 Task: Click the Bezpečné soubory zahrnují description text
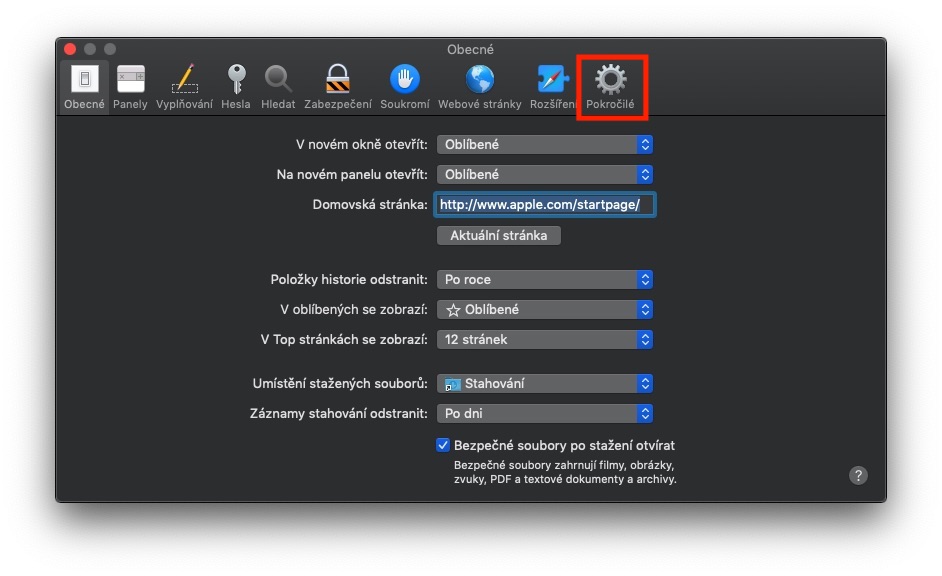(x=565, y=472)
